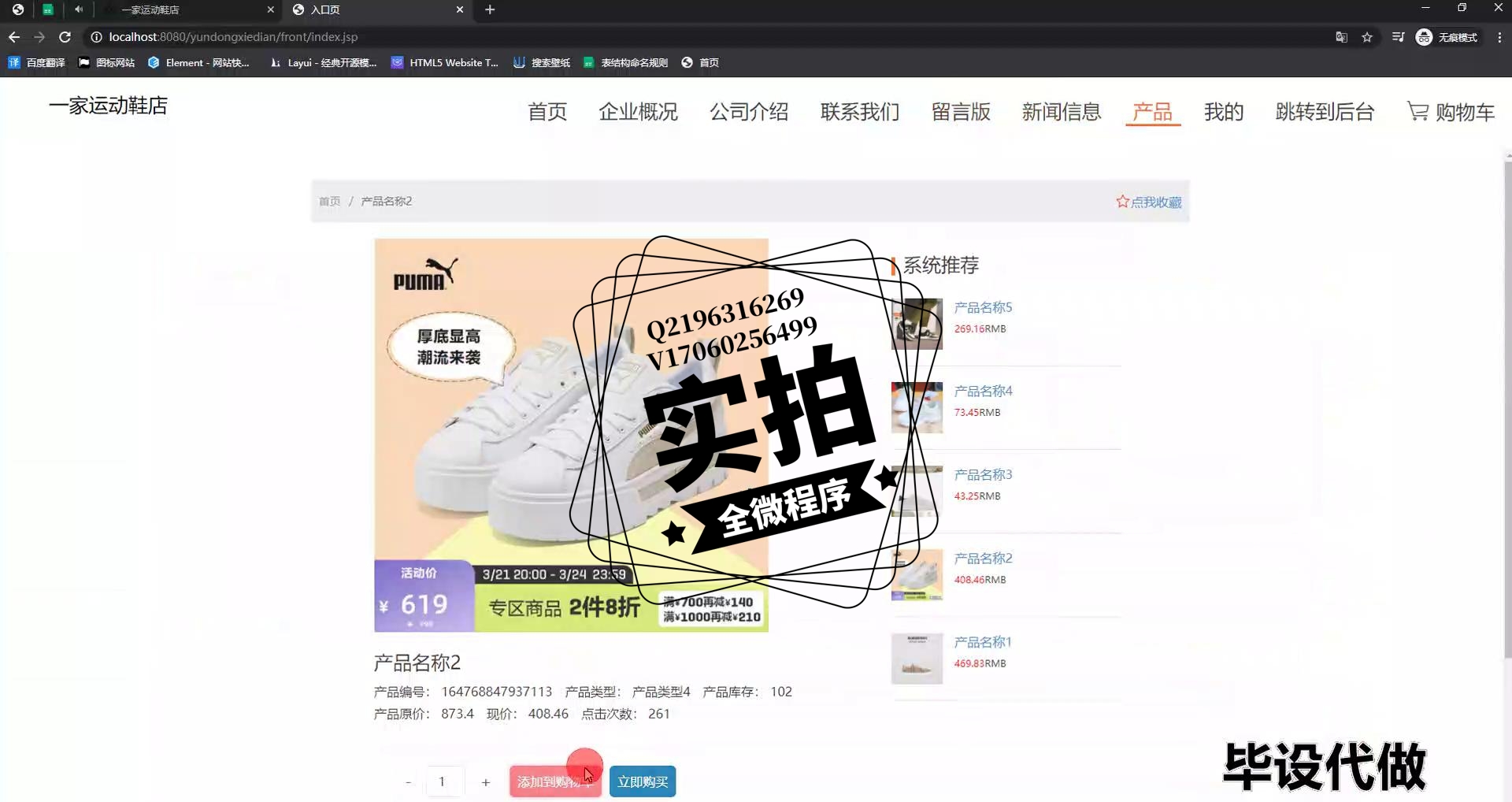The width and height of the screenshot is (1512, 802).
Task: Reload the page with the refresh icon
Action: click(x=65, y=37)
